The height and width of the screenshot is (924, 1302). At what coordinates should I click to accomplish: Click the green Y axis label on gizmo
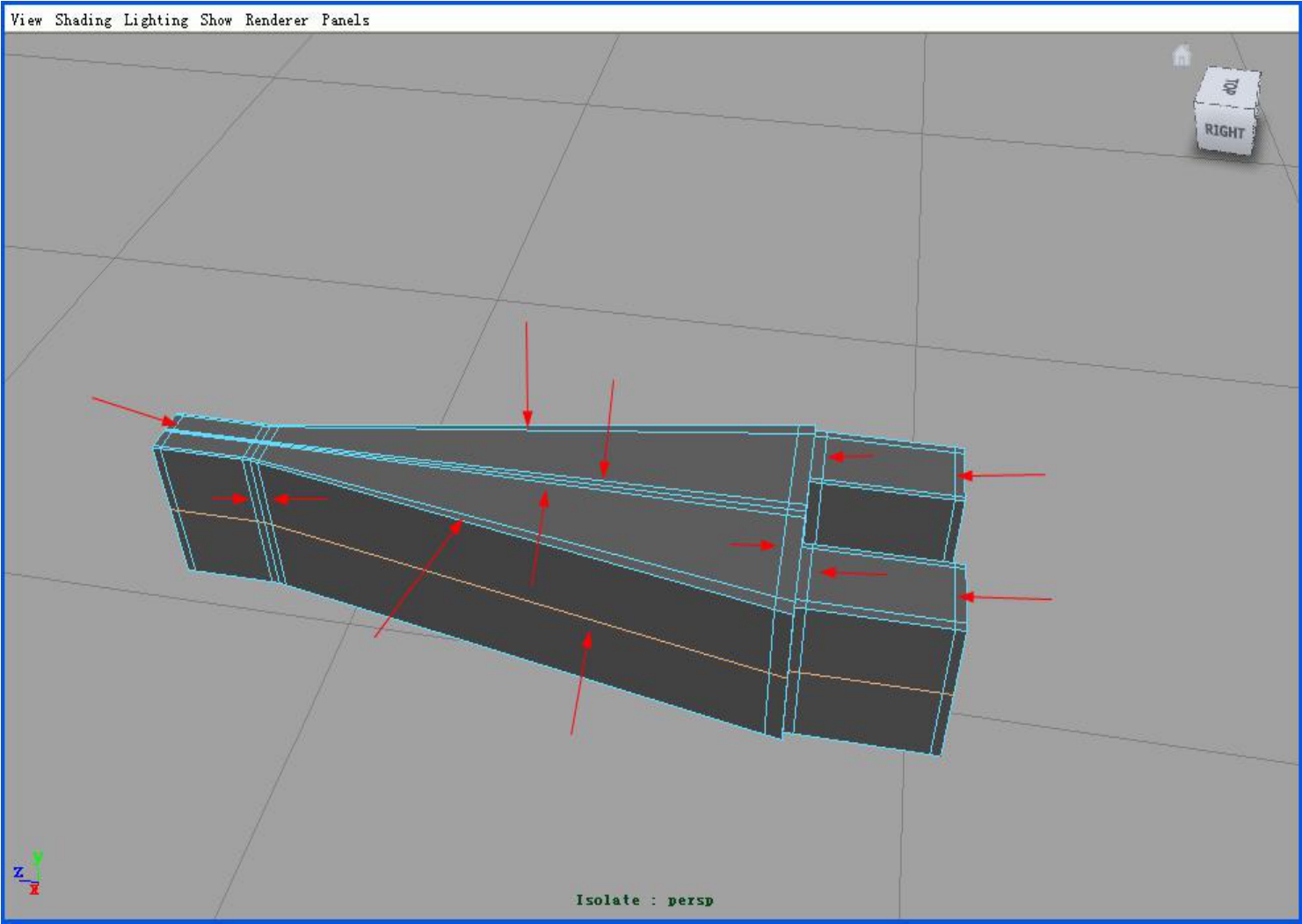coord(38,856)
